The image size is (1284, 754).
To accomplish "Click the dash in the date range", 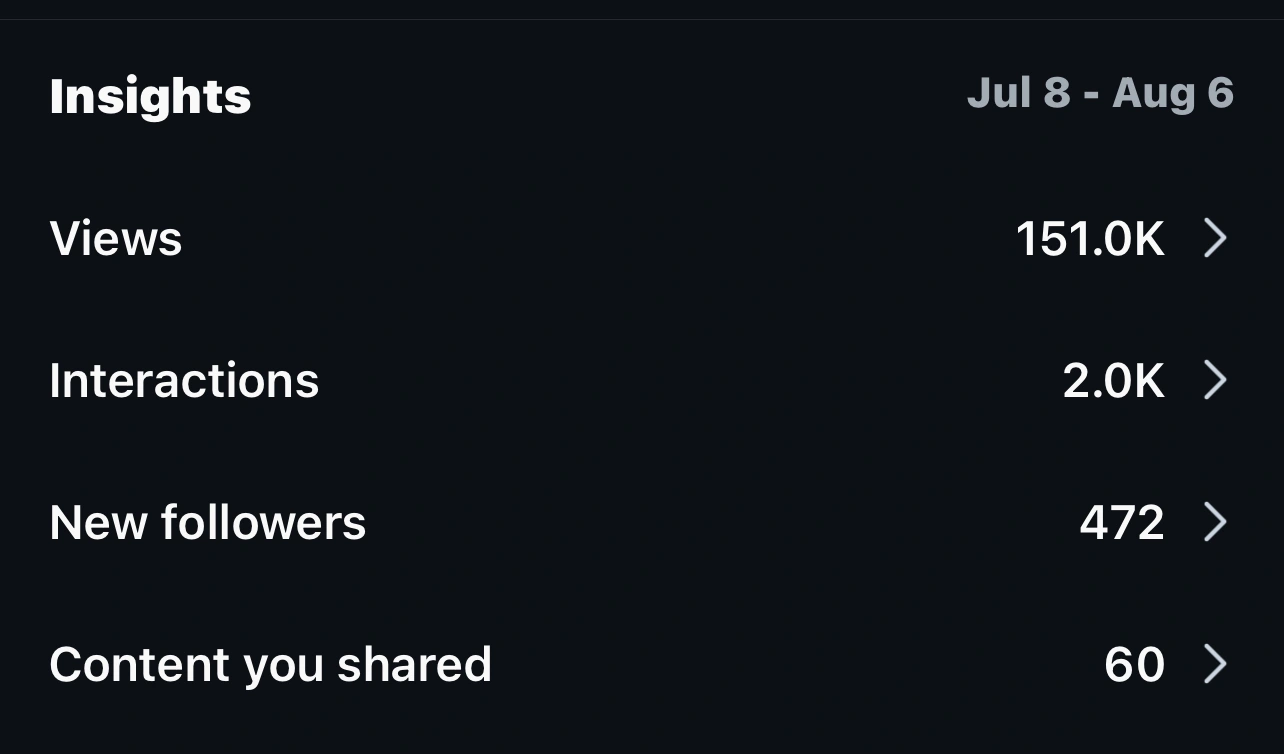I will point(1091,94).
